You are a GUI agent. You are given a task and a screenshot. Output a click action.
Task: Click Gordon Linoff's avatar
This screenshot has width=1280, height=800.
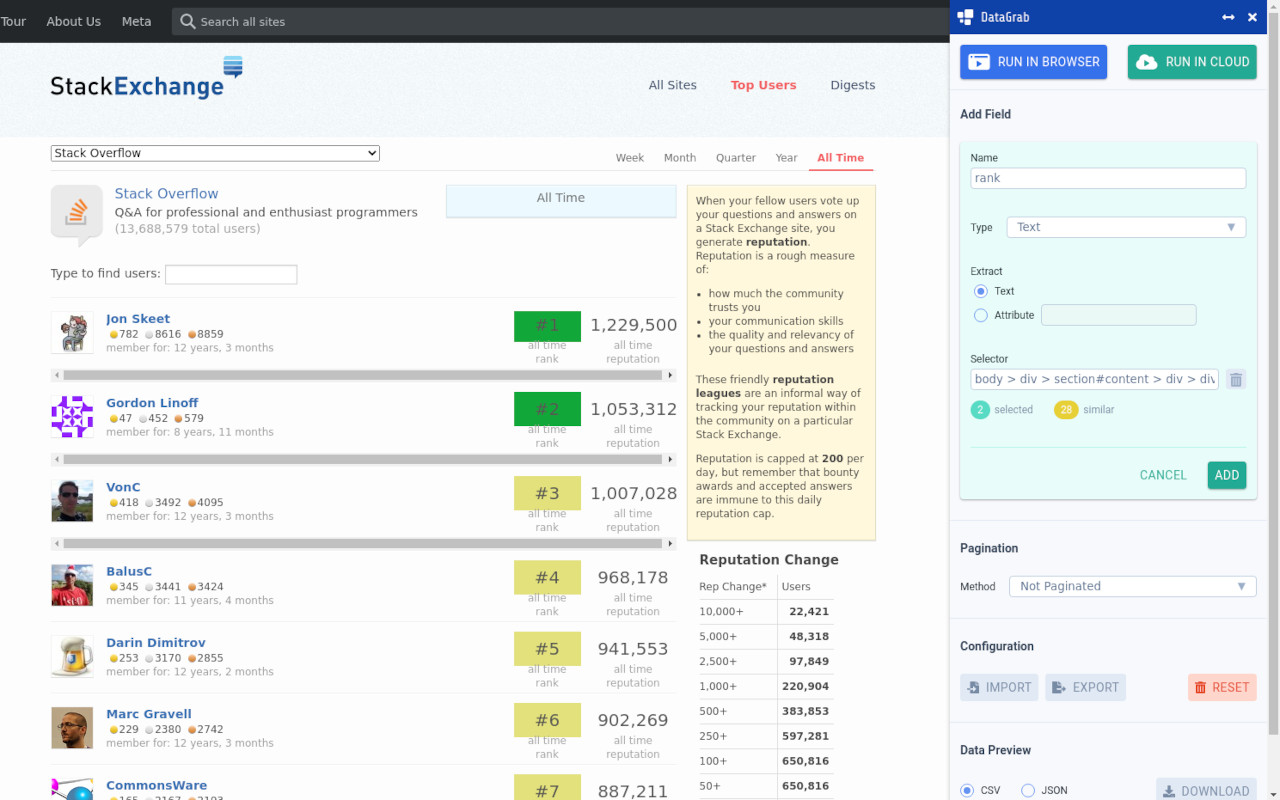tap(72, 416)
